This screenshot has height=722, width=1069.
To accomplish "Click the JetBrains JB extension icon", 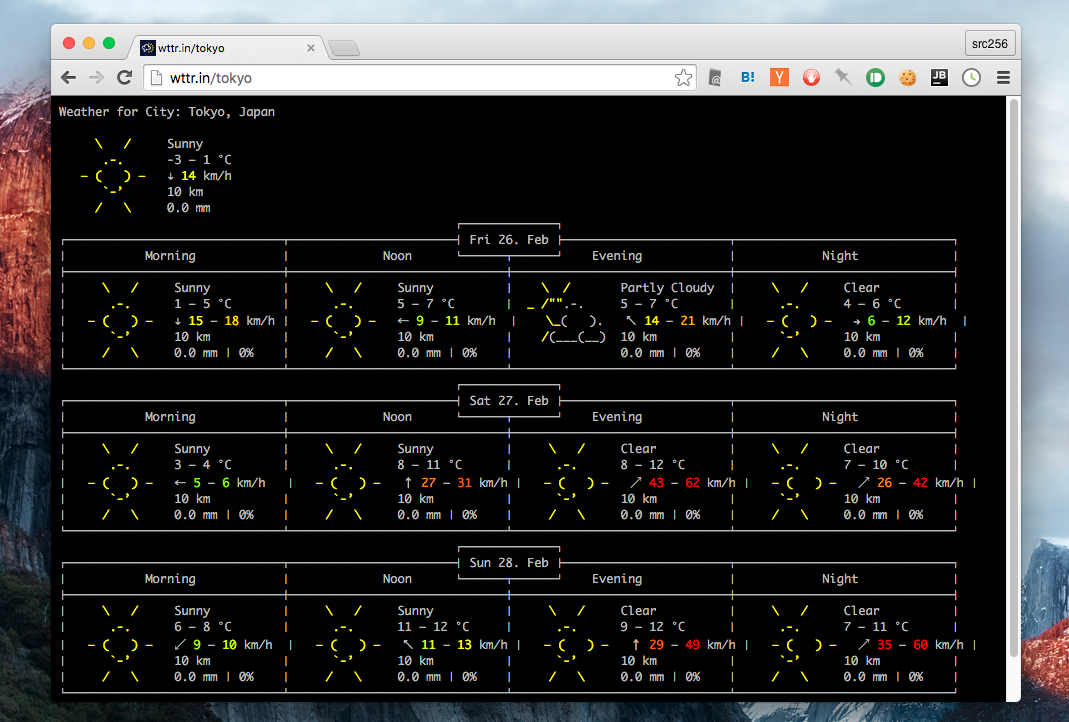I will [x=939, y=77].
